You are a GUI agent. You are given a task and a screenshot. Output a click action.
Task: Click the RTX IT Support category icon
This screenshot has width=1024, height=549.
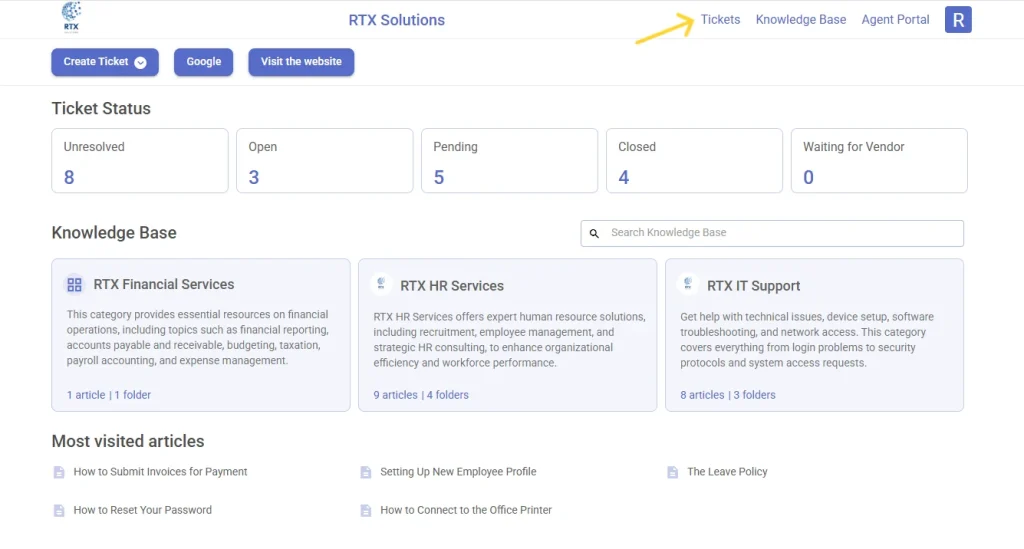coord(688,283)
